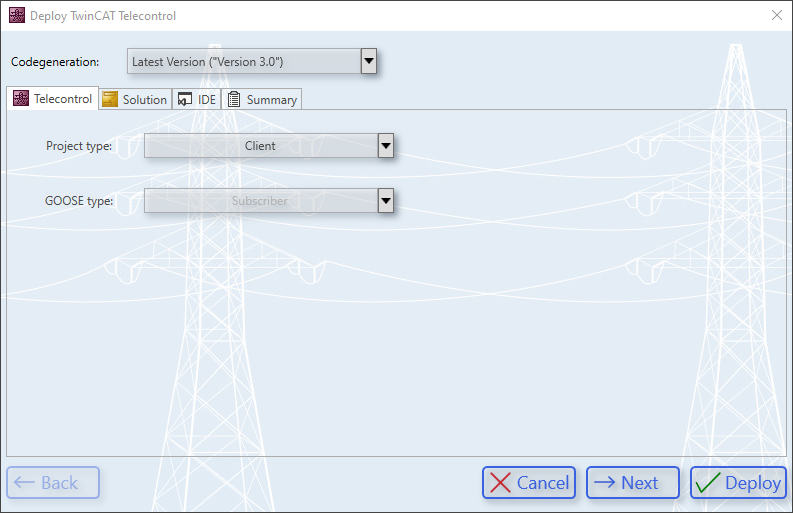Expand the Project type dropdown arrow

(x=386, y=146)
